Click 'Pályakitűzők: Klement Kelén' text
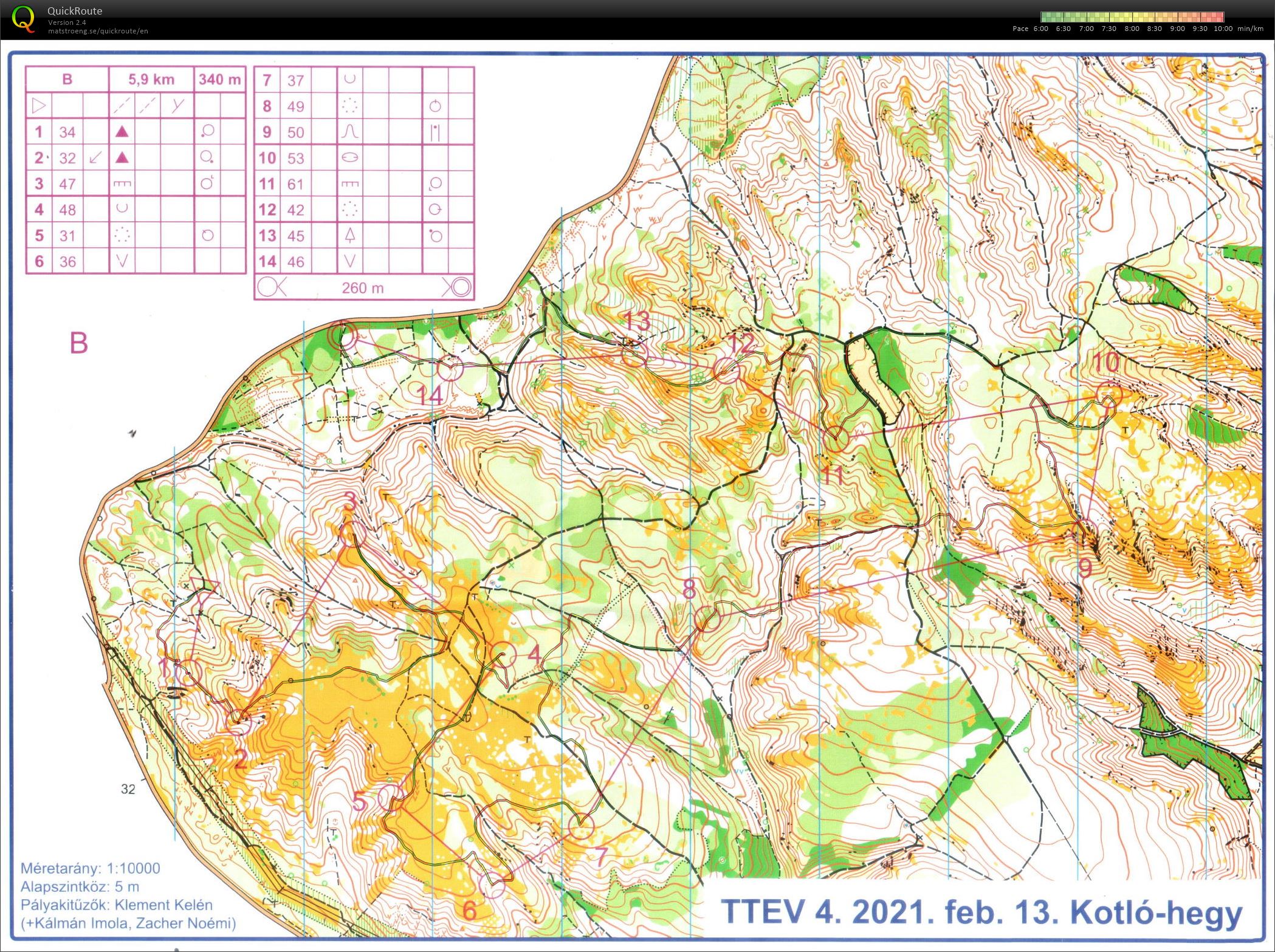The height and width of the screenshot is (952, 1275). coord(117,905)
